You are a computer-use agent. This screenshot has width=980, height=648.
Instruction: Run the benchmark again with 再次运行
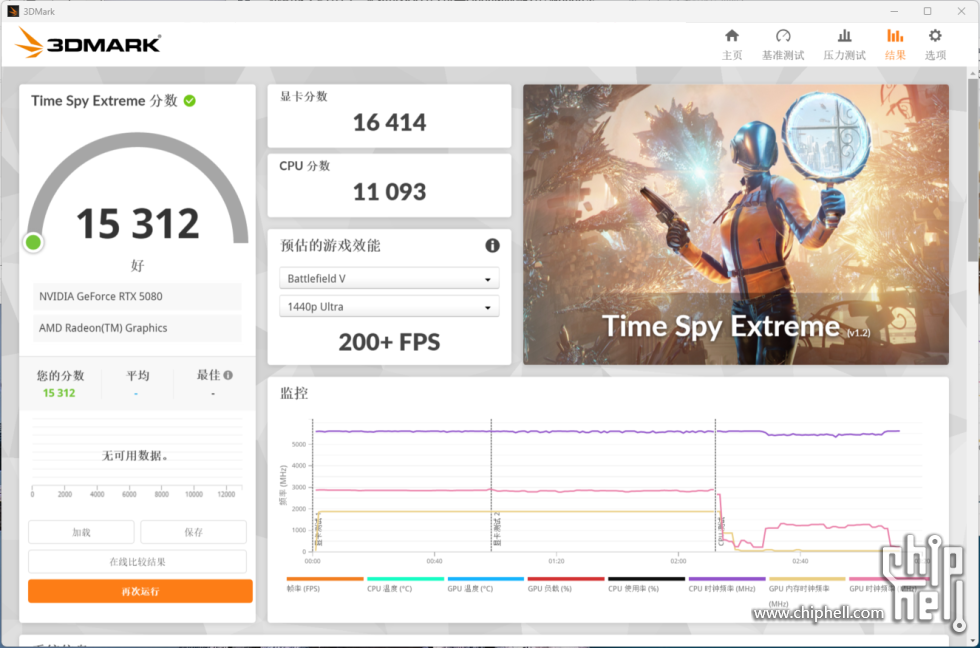click(x=140, y=591)
